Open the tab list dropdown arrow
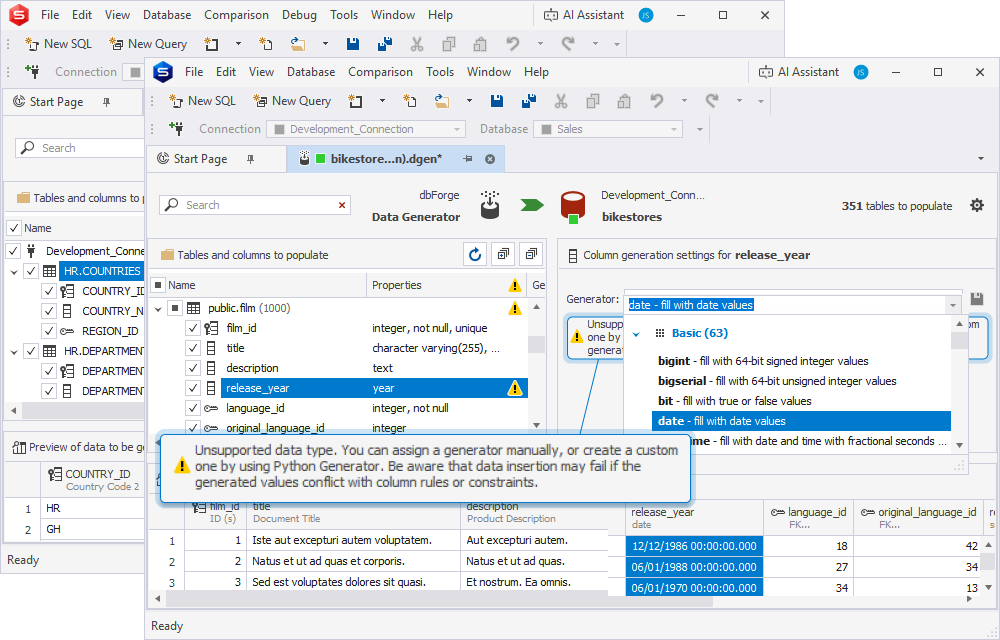 981,159
